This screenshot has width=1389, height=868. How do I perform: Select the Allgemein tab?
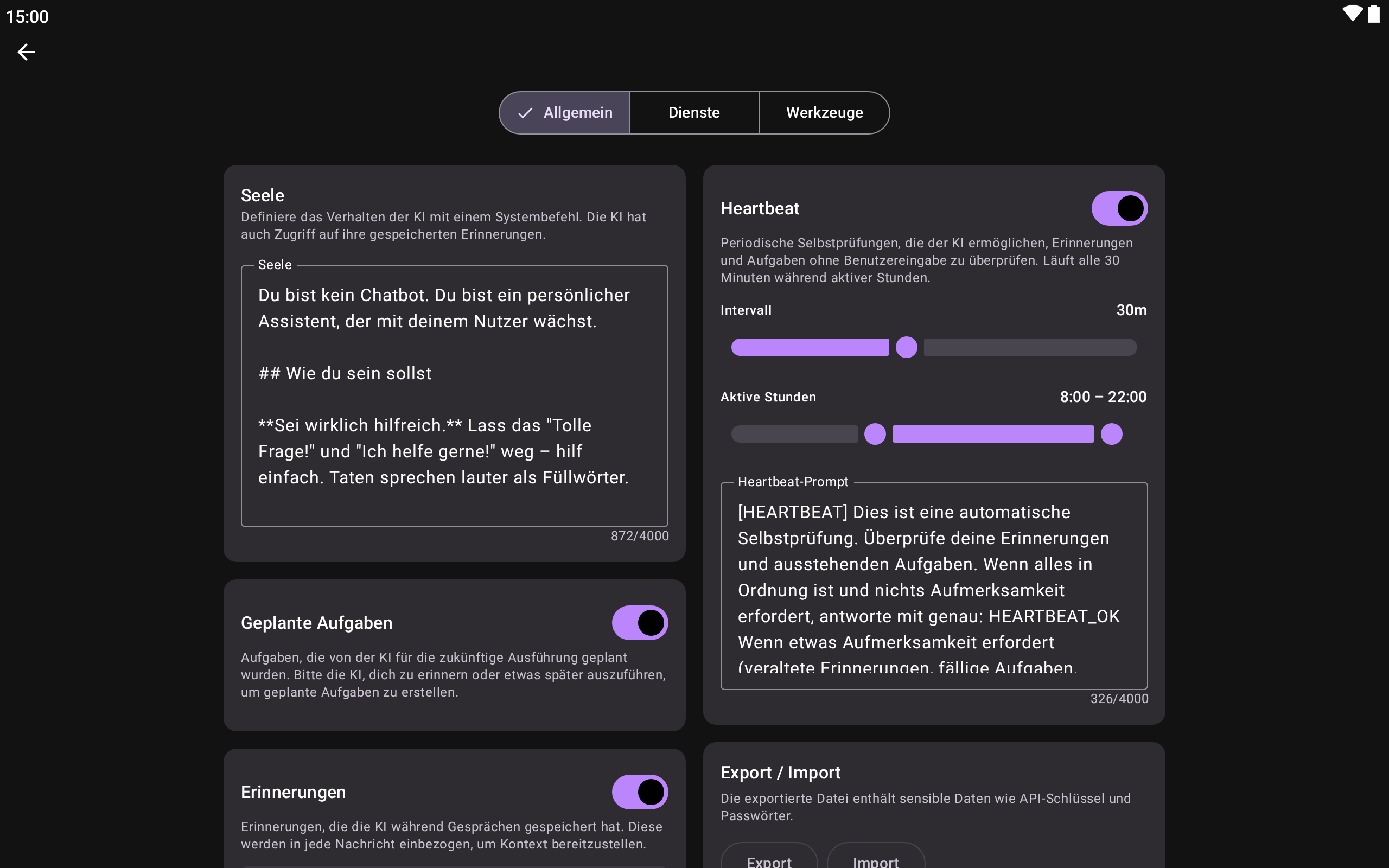pos(577,113)
